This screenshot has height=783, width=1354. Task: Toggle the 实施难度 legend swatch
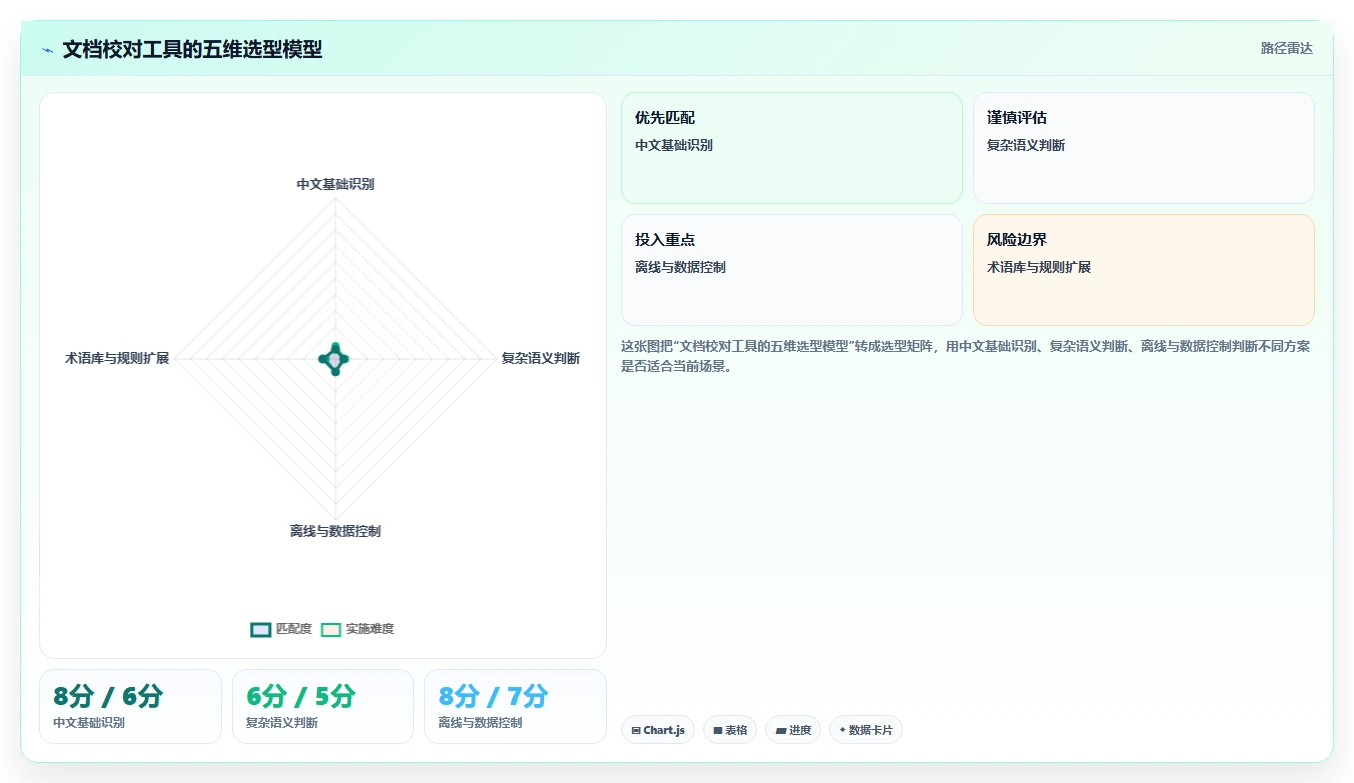click(331, 629)
